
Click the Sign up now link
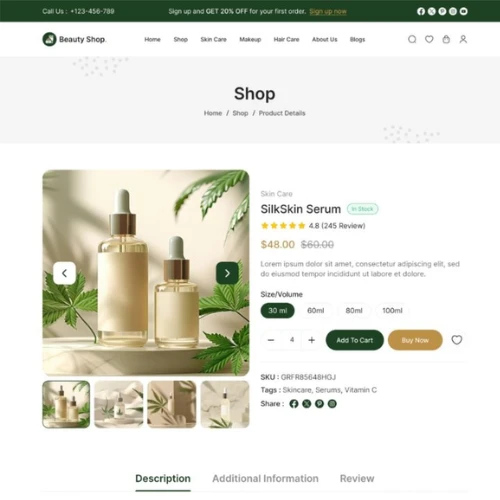pos(328,12)
